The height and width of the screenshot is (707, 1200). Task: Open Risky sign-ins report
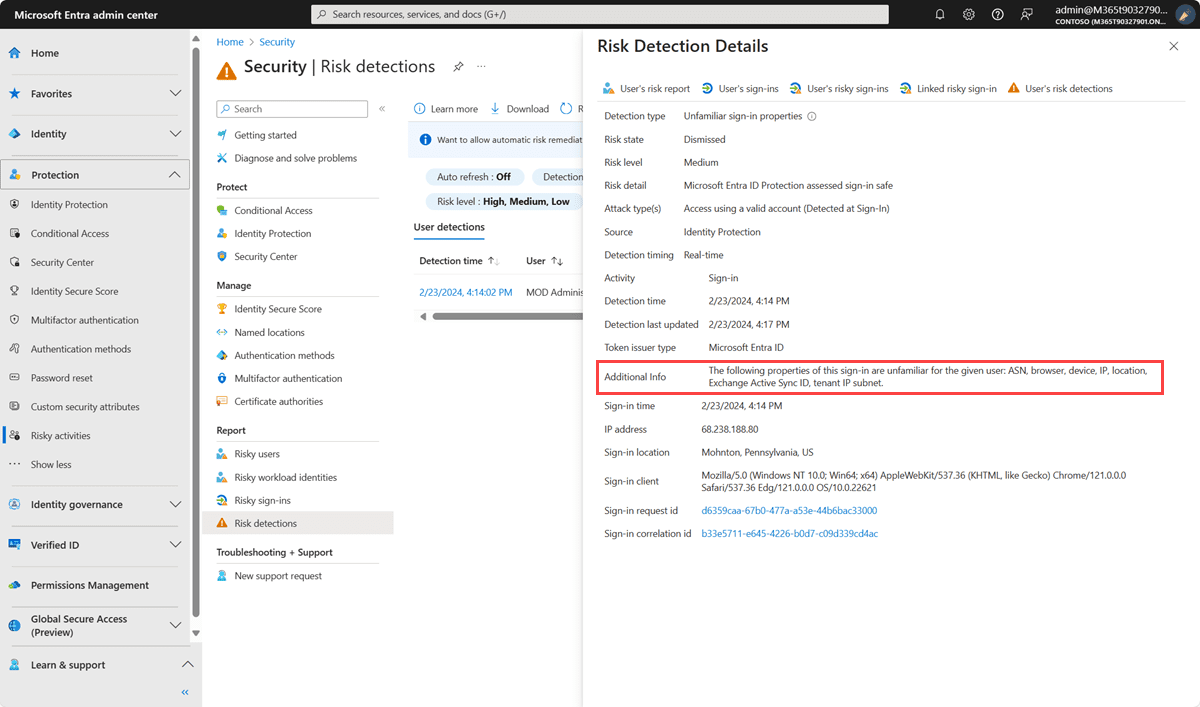262,500
